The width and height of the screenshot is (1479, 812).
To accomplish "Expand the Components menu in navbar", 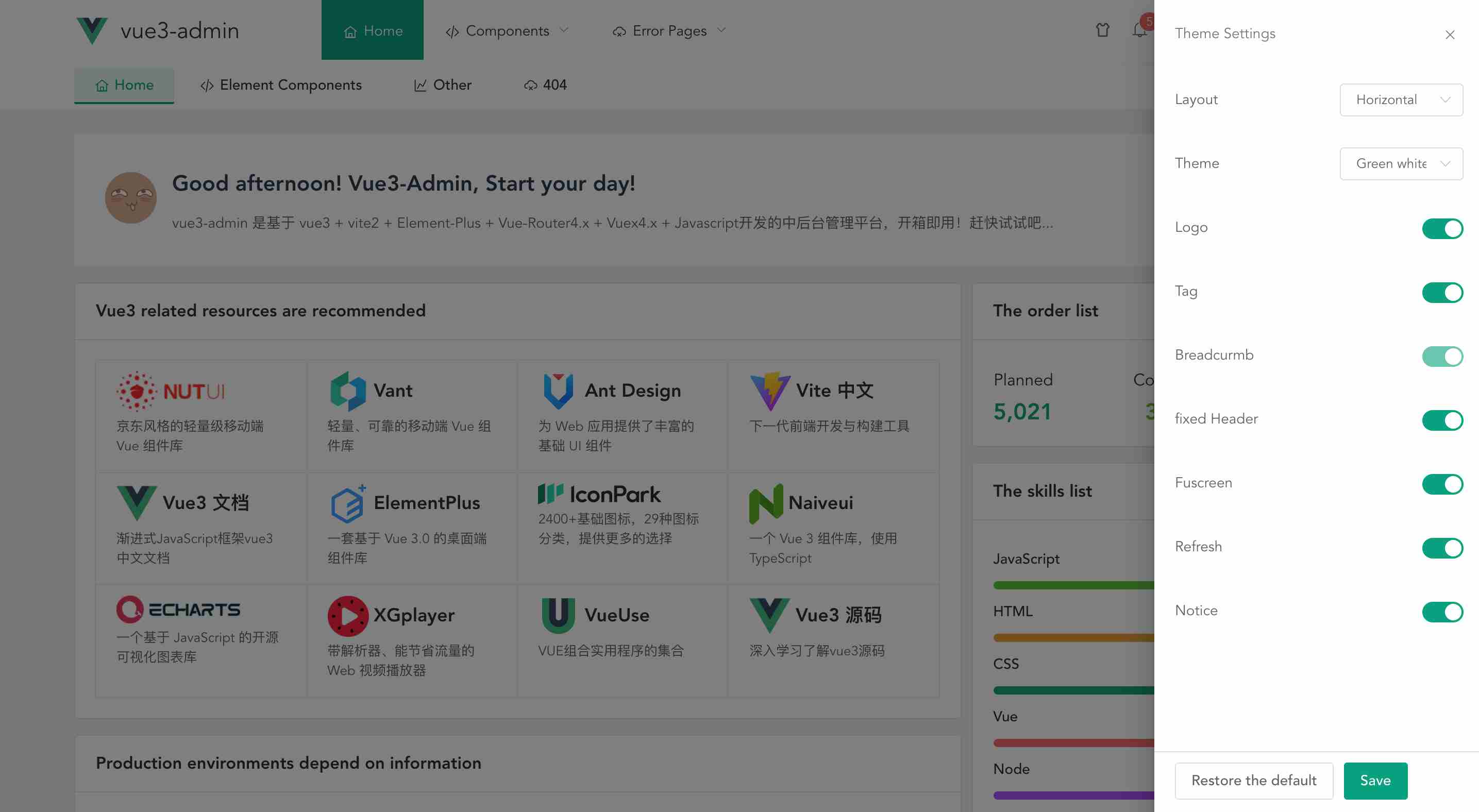I will 507,30.
